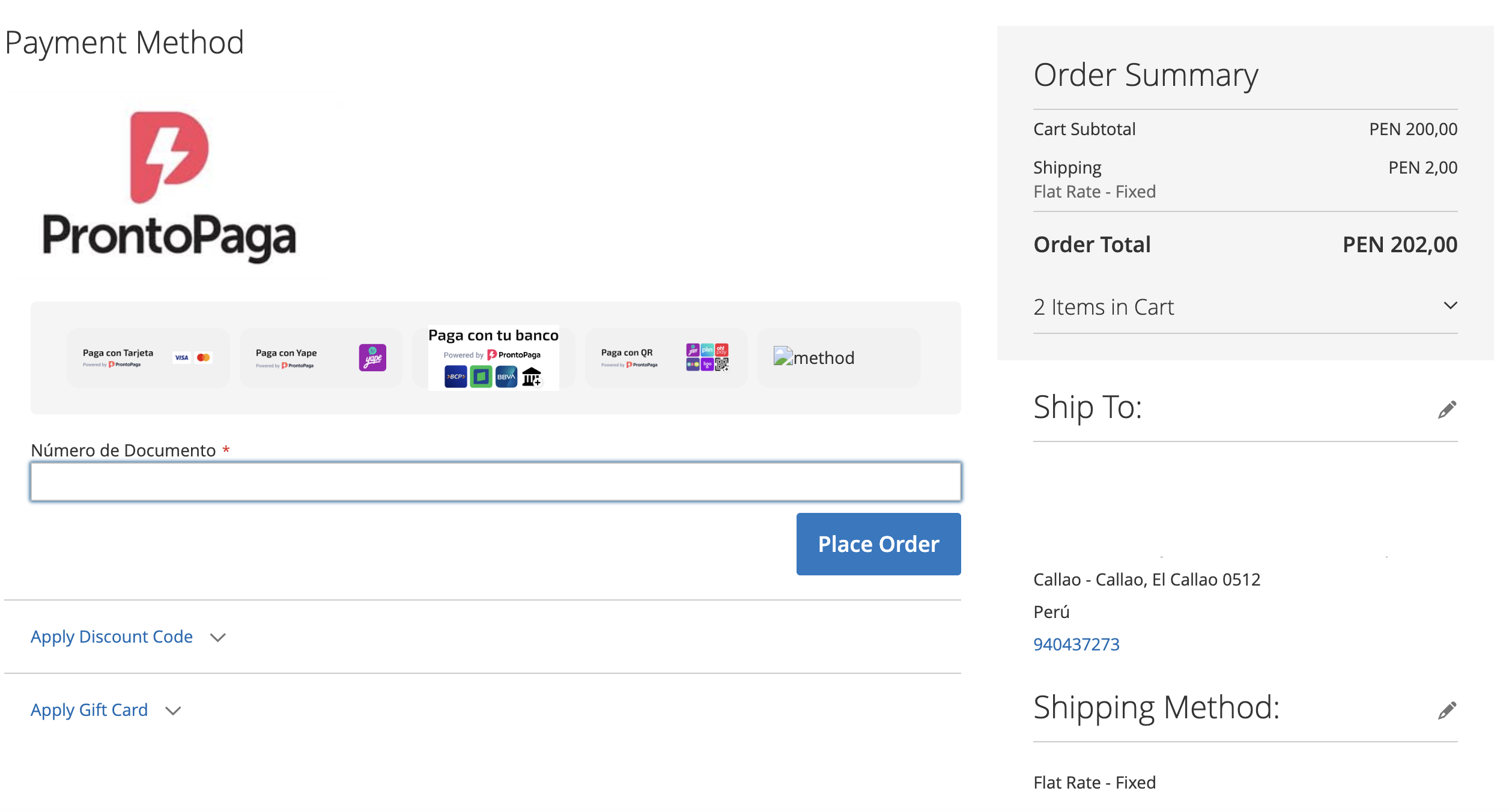Select the broken-image "method" payment option
This screenshot has width=1509, height=812.
click(839, 358)
